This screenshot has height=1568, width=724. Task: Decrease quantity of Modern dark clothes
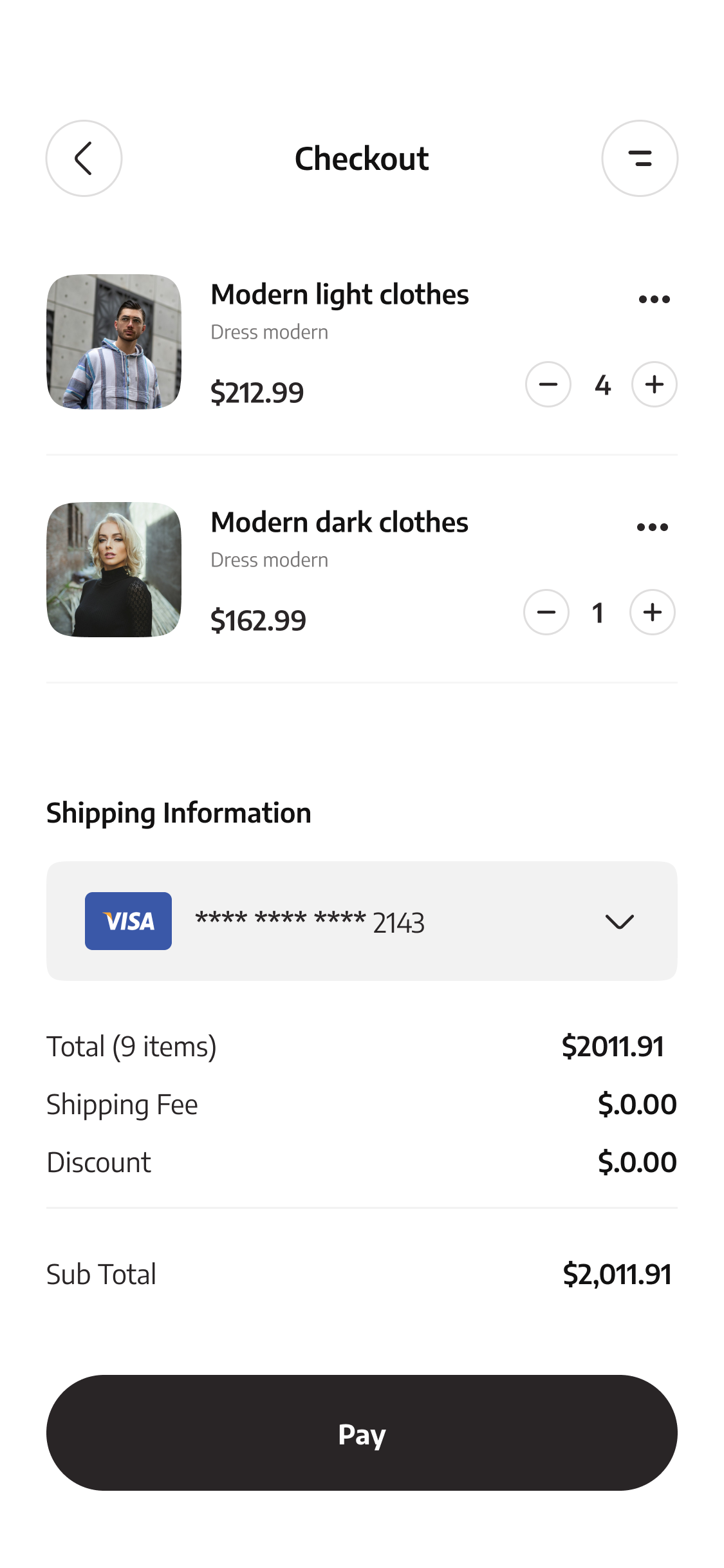(546, 612)
